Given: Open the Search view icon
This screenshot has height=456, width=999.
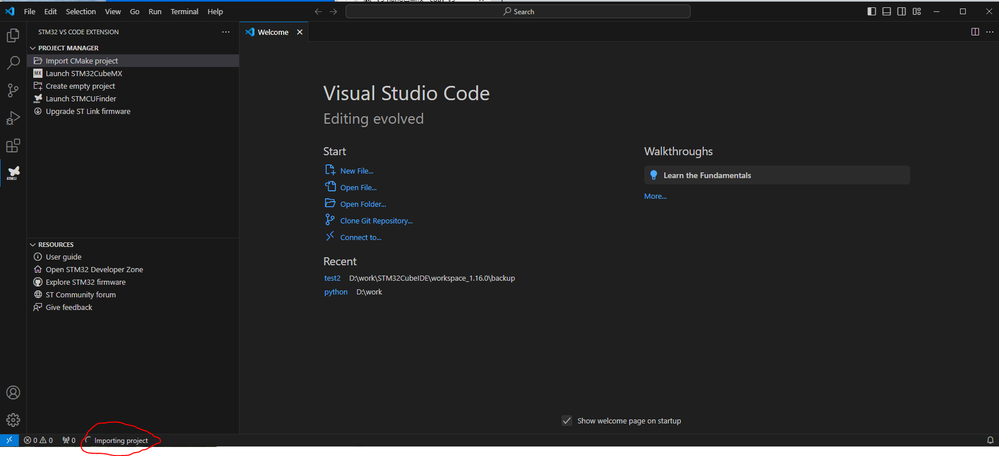Looking at the screenshot, I should [13, 63].
